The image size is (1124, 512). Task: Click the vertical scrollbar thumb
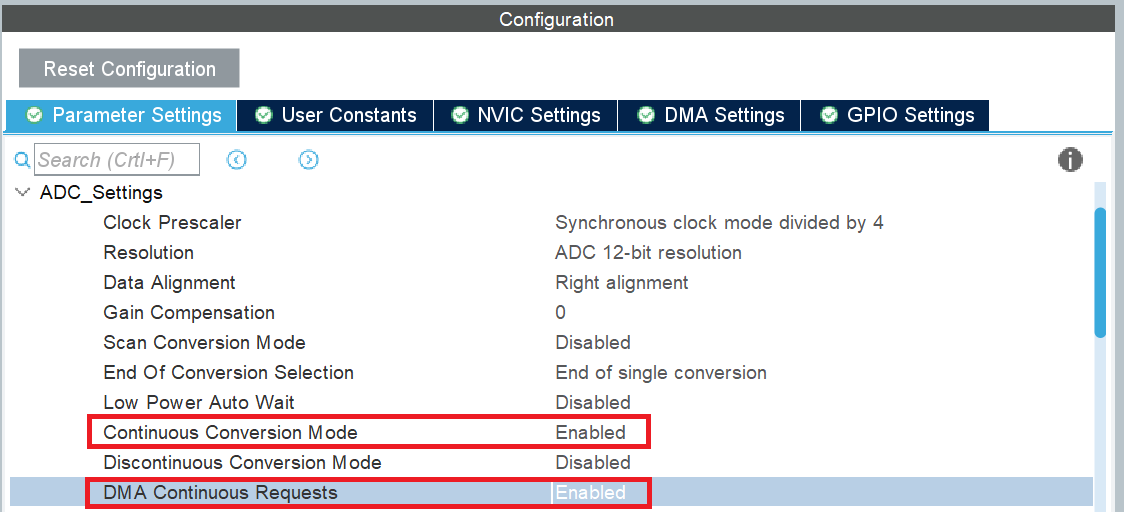[x=1101, y=272]
